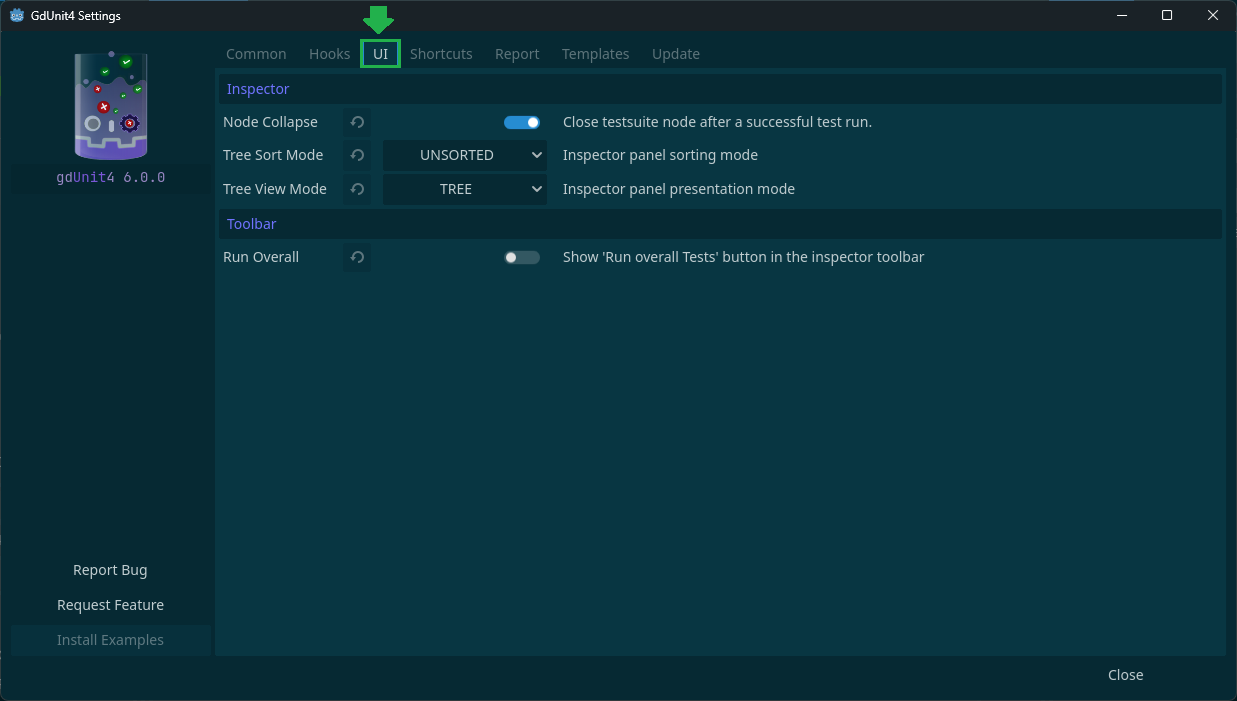Click the Inspector section header
The height and width of the screenshot is (701, 1237).
pos(258,89)
